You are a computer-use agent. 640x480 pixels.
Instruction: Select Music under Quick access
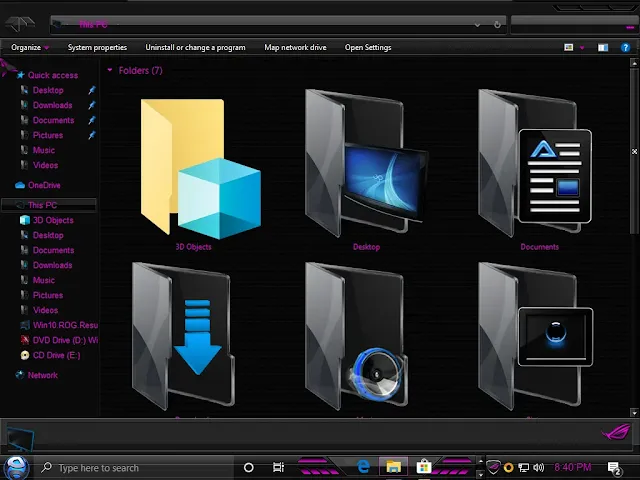(x=43, y=150)
